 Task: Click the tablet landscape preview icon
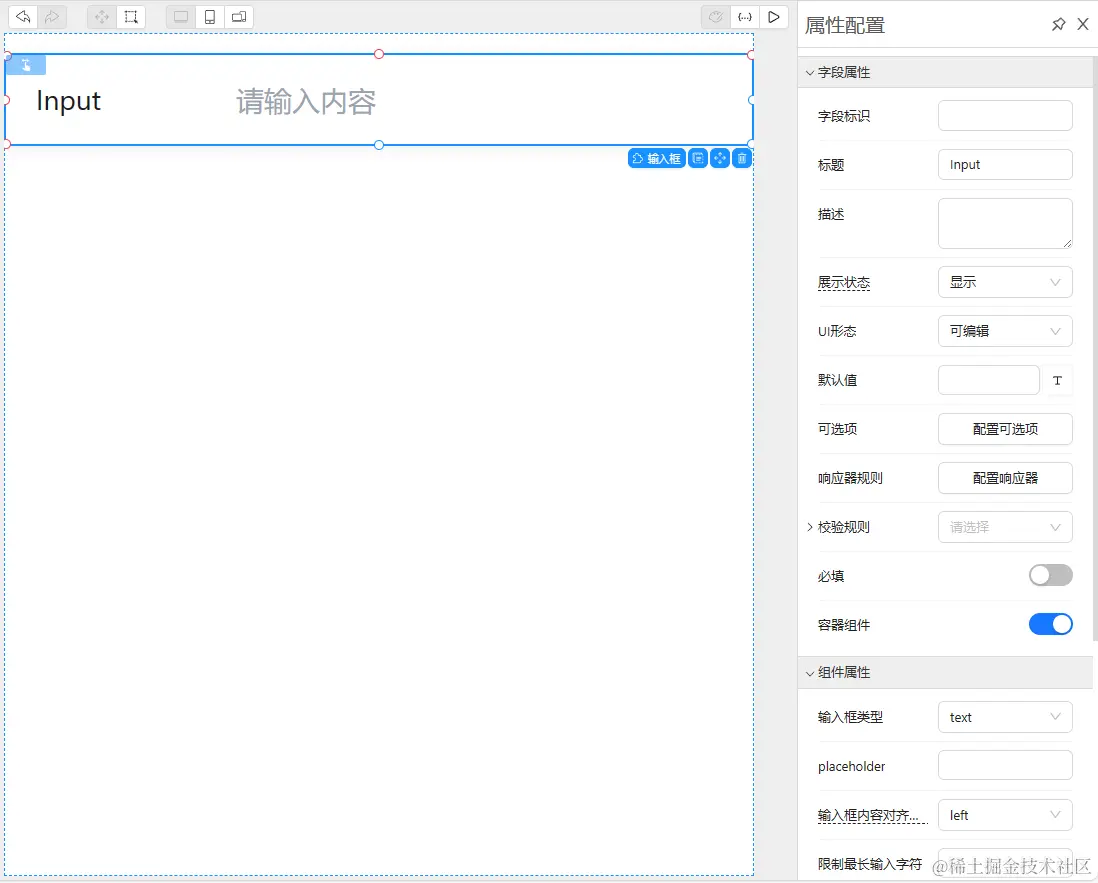(238, 16)
